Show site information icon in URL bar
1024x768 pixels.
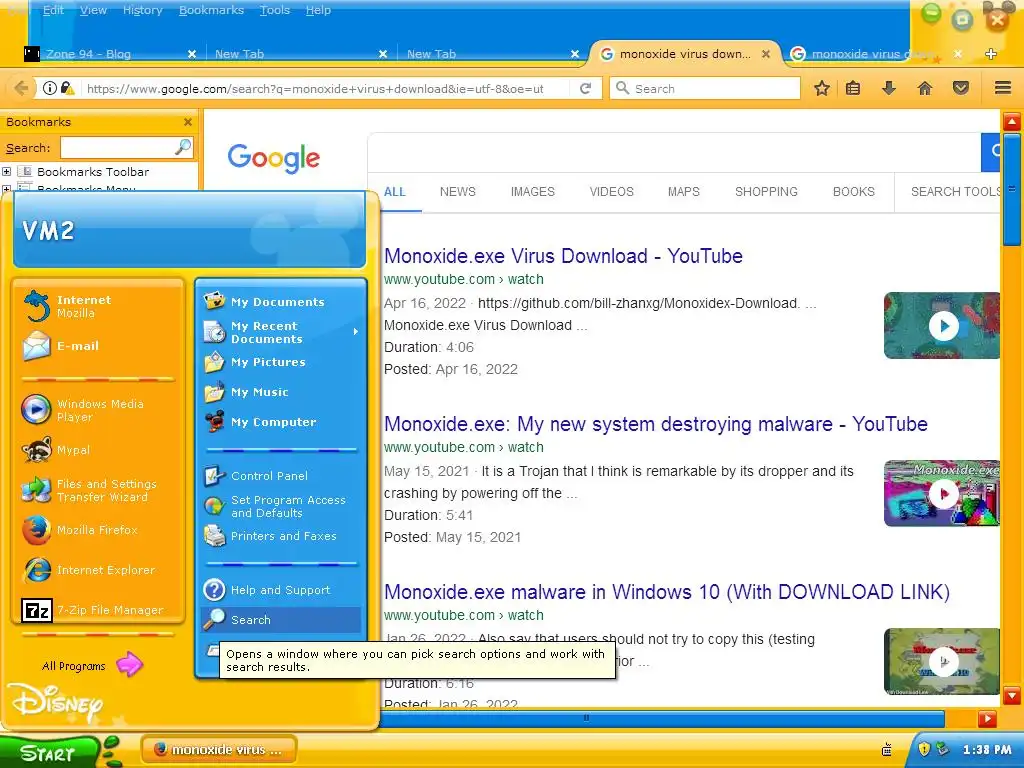tap(50, 88)
